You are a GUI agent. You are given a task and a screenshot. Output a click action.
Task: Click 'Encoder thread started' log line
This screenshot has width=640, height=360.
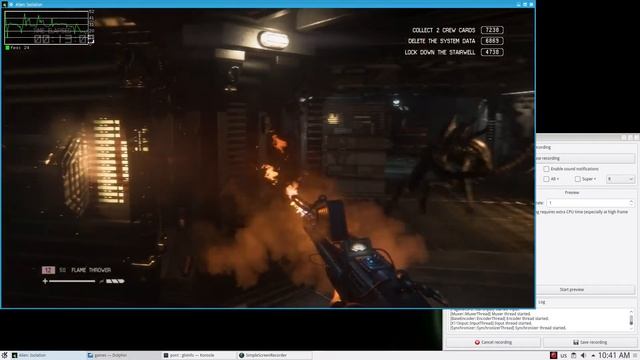499,318
